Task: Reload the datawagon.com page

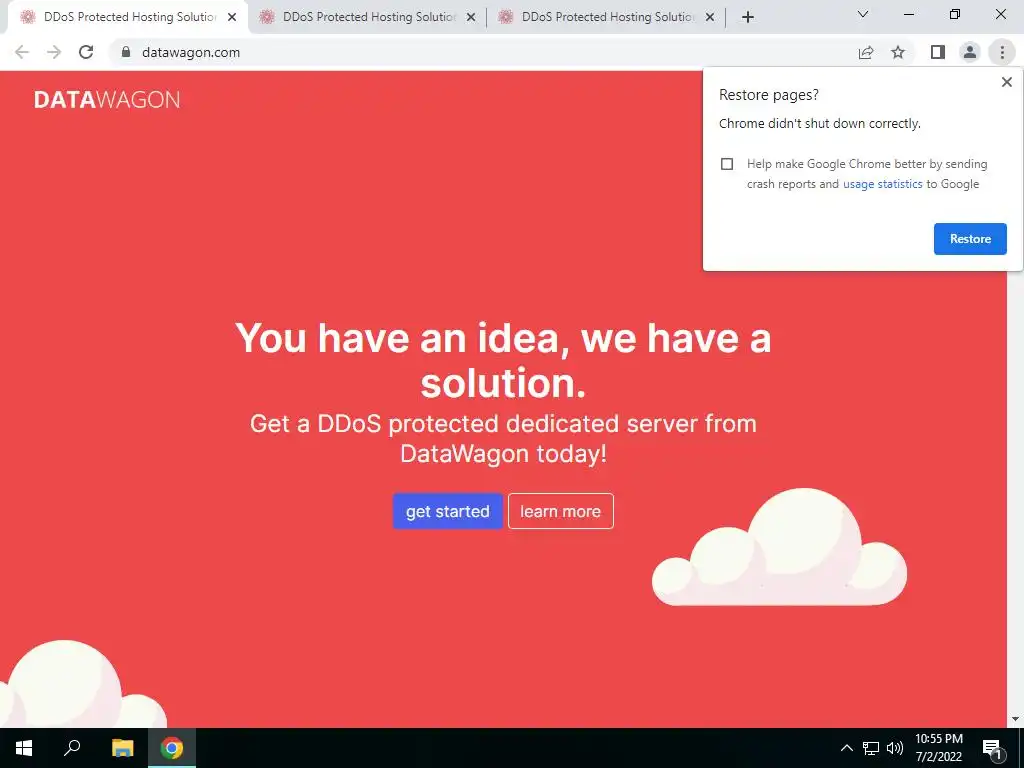Action: coord(86,52)
